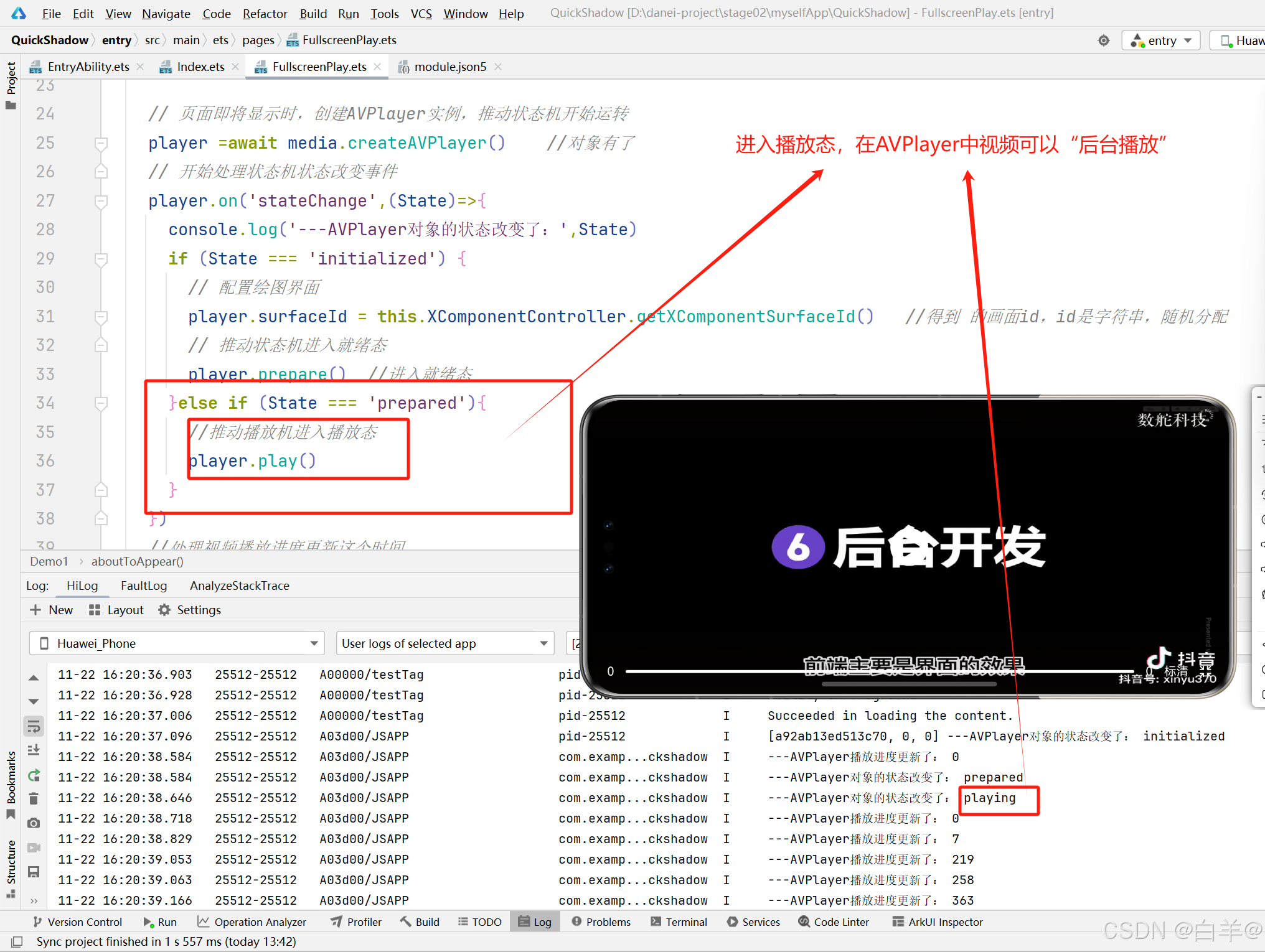
Task: Click aboutToAppear() in the structure breadcrumb
Action: pos(137,561)
